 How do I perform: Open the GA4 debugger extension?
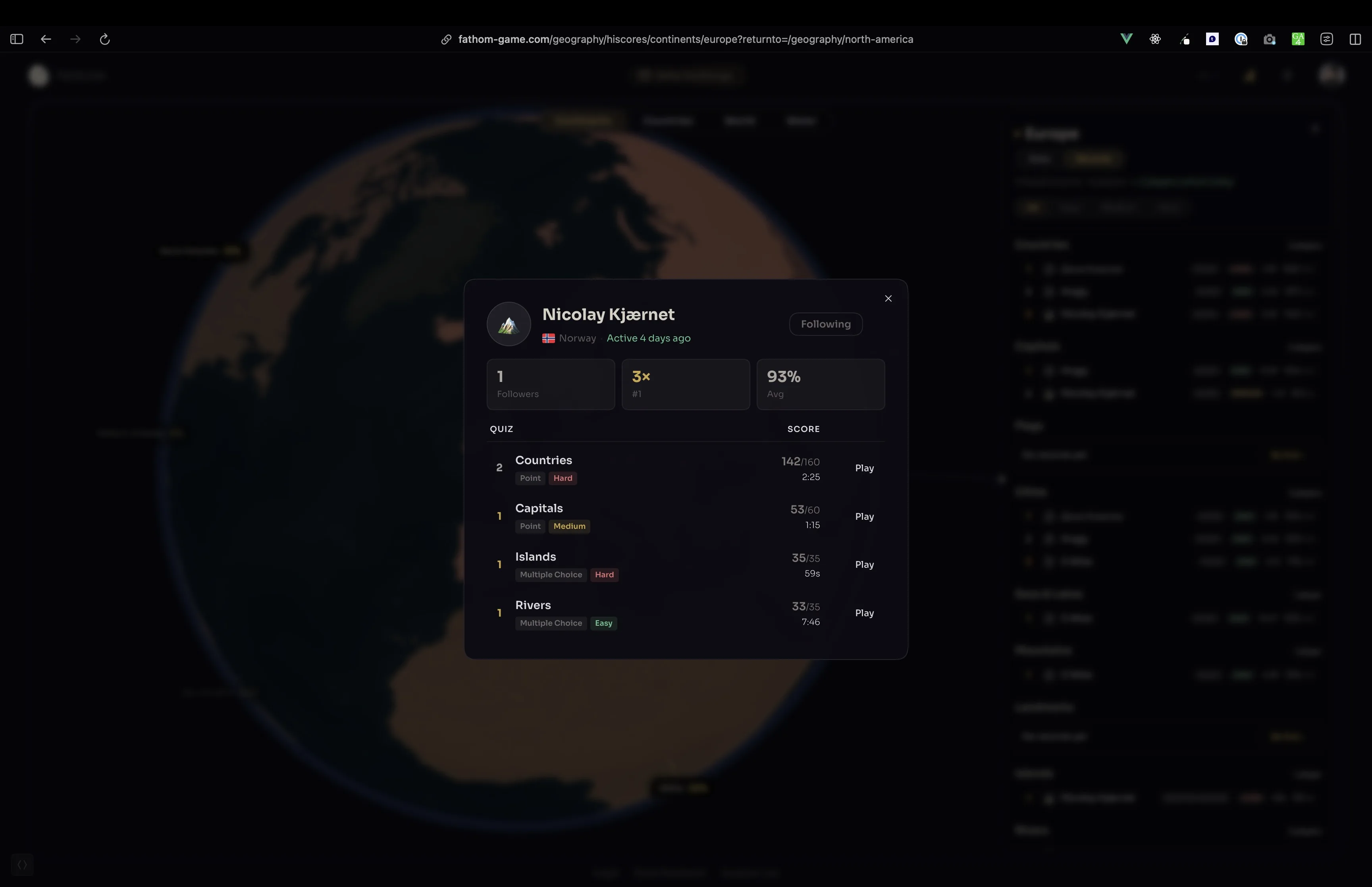1298,39
